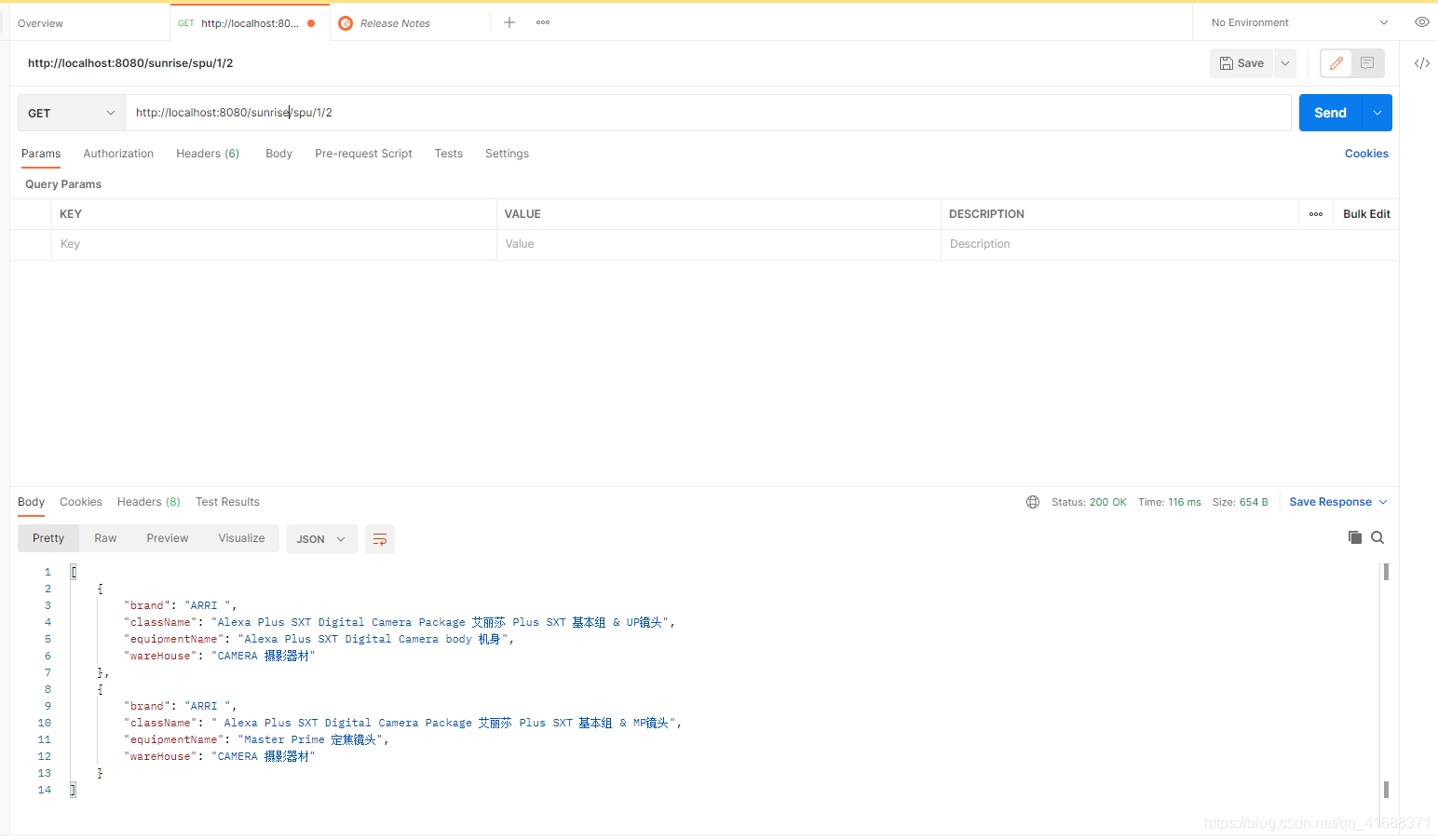The image size is (1438, 840).
Task: Open the GET method dropdown
Action: click(x=72, y=113)
